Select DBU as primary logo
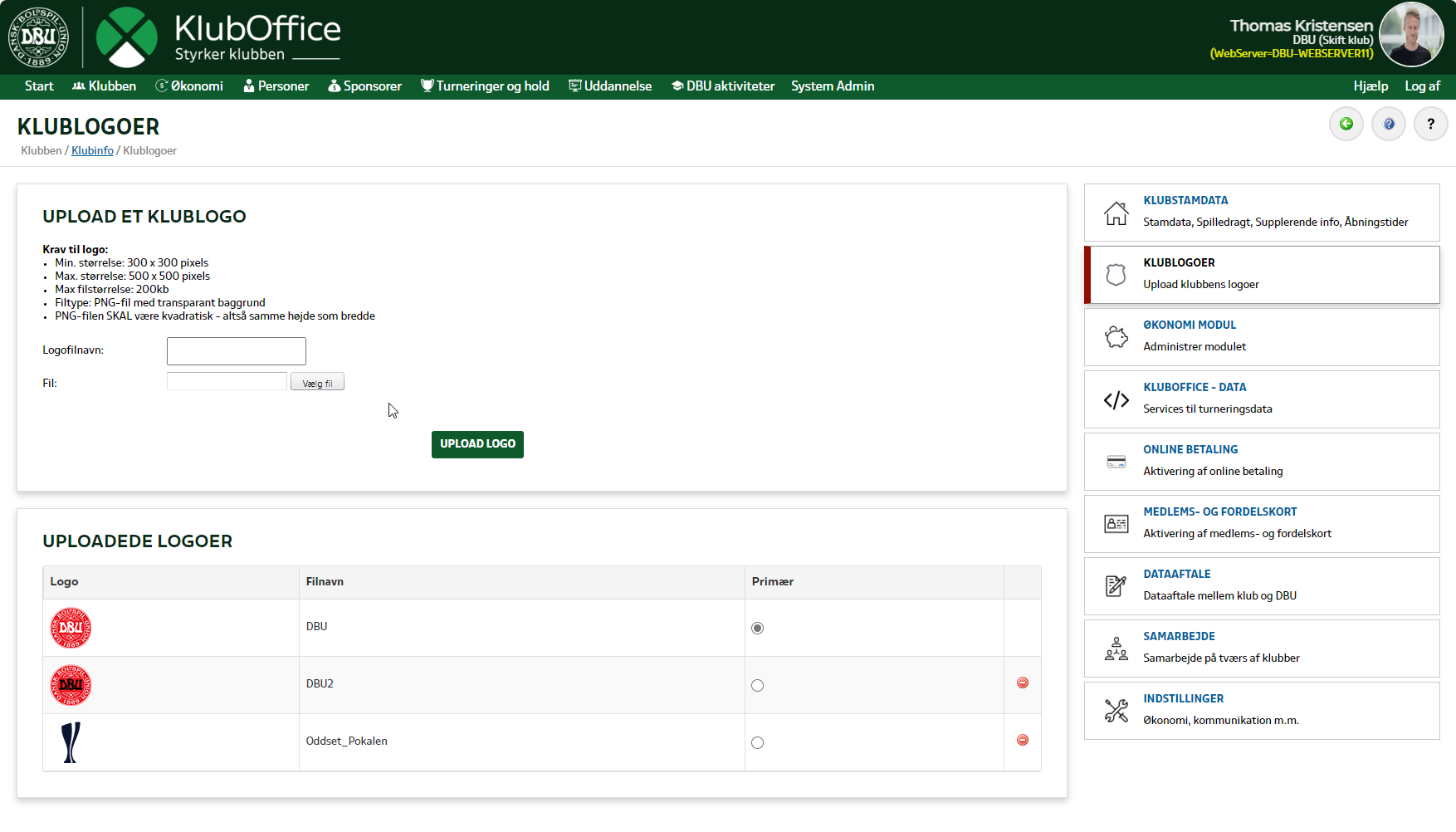The height and width of the screenshot is (832, 1456). tap(757, 629)
